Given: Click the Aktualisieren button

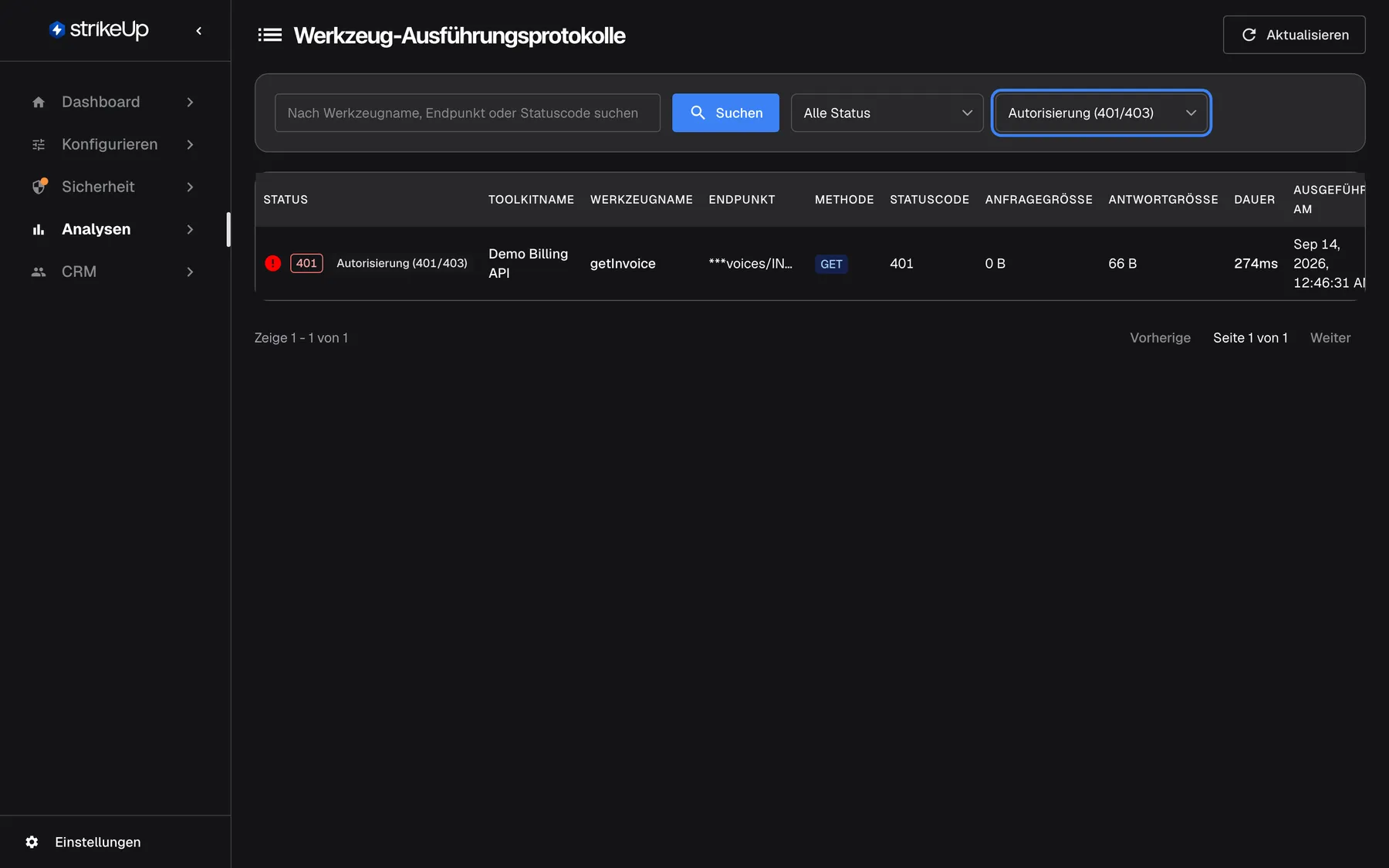Looking at the screenshot, I should click(x=1294, y=35).
